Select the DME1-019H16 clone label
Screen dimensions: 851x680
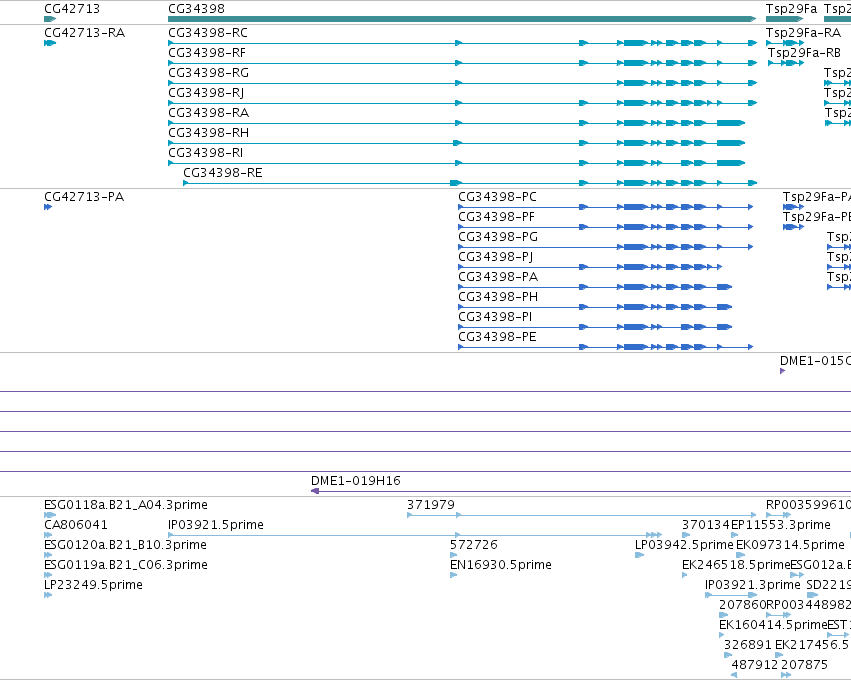355,481
